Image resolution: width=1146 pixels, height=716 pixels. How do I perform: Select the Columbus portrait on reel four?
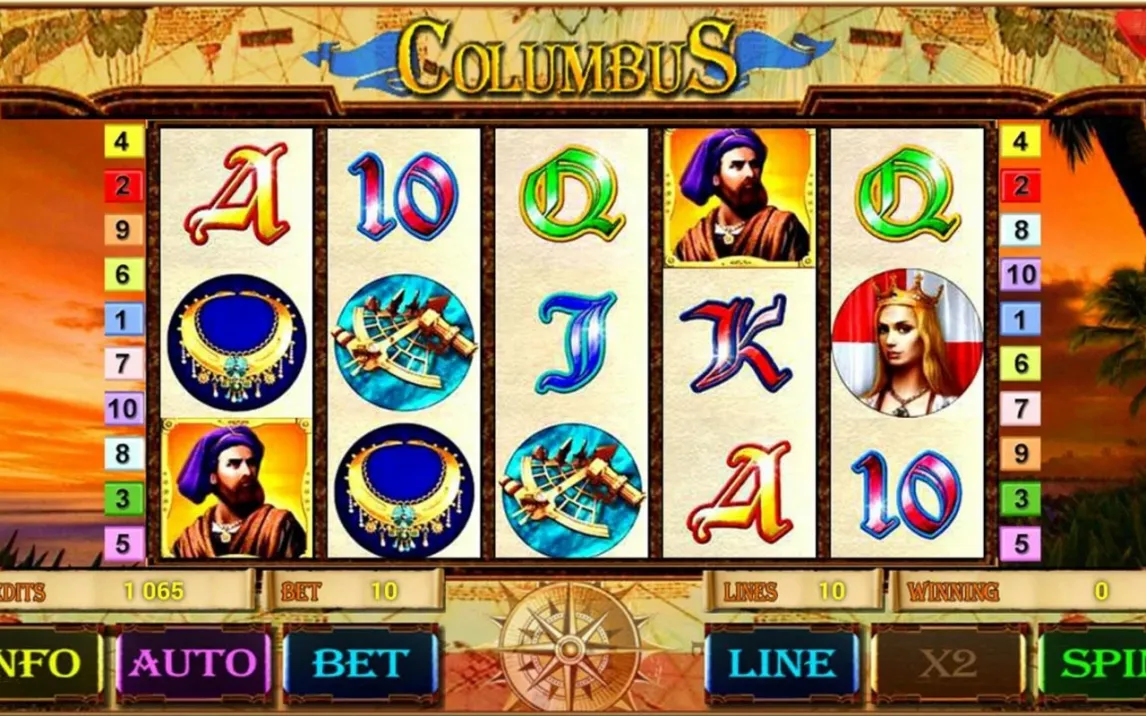coord(740,197)
